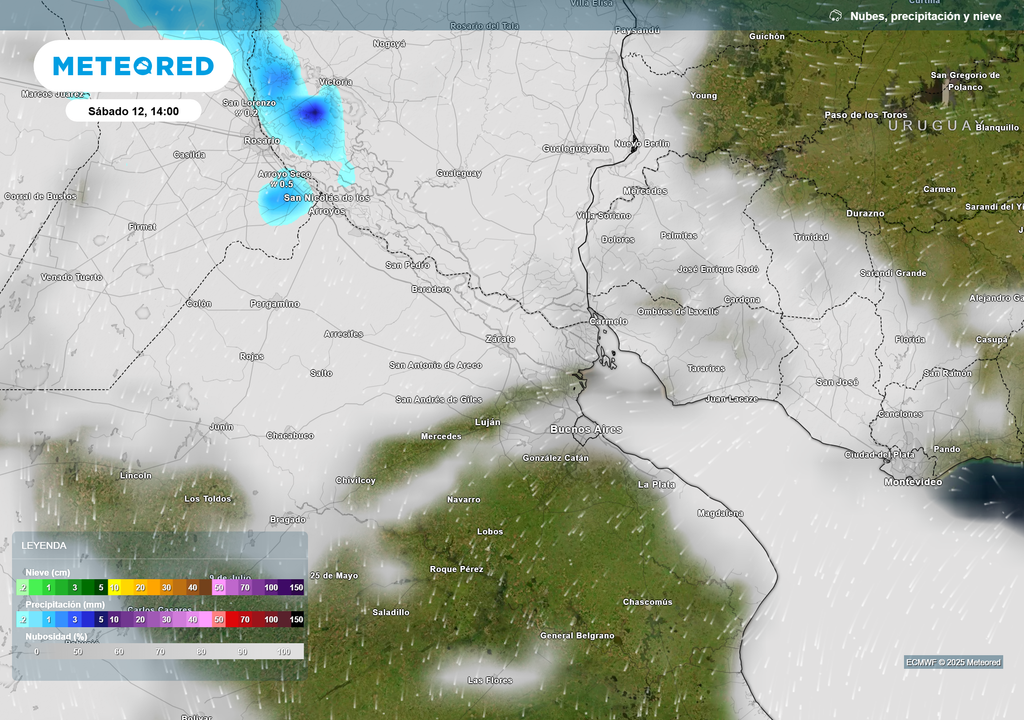Image resolution: width=1024 pixels, height=720 pixels.
Task: Click the 'Nieve (cm)' legend heading
Action: [49, 571]
